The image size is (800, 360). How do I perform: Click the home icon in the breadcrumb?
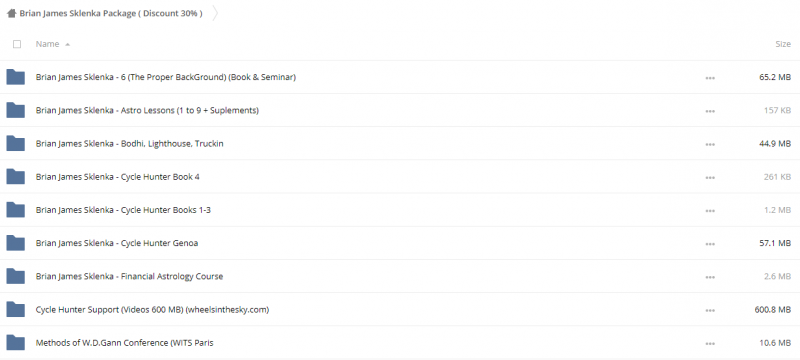(11, 13)
